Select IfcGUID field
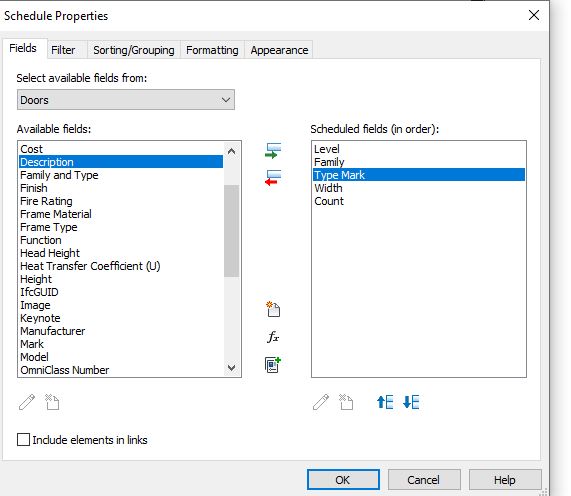The height and width of the screenshot is (496, 571). coord(121,292)
